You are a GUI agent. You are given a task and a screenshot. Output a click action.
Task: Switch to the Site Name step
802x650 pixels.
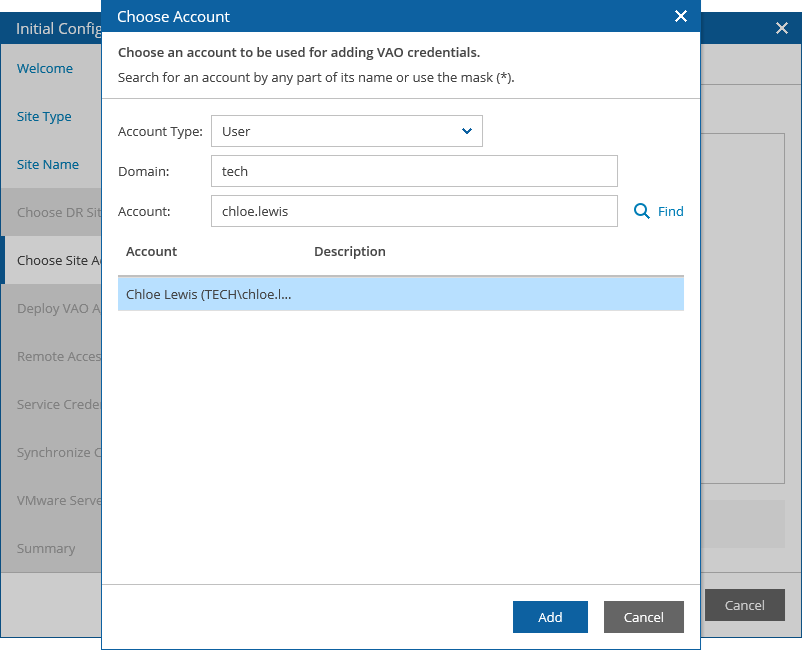click(x=48, y=165)
